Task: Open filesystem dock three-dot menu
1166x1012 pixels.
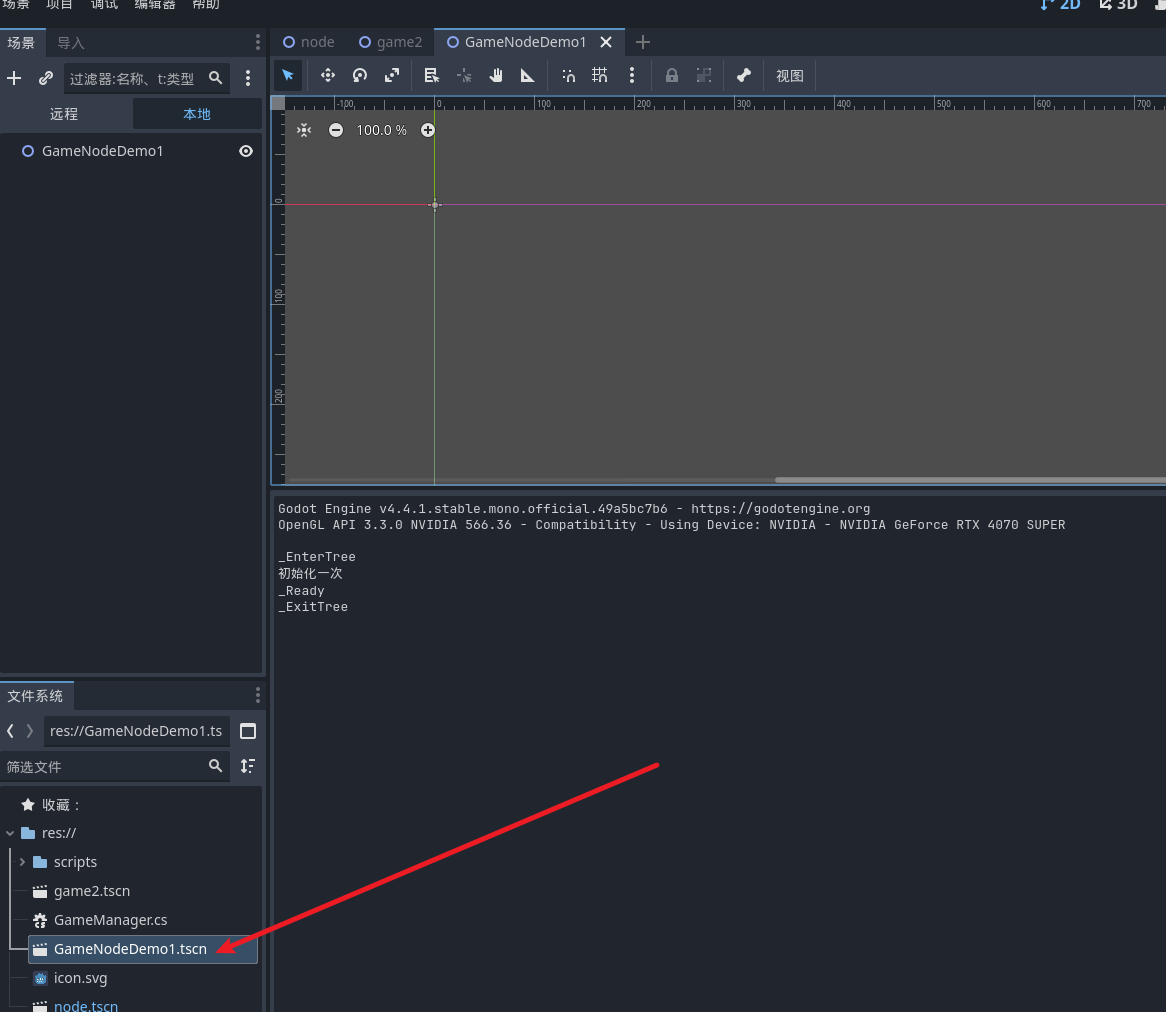Action: click(x=257, y=695)
